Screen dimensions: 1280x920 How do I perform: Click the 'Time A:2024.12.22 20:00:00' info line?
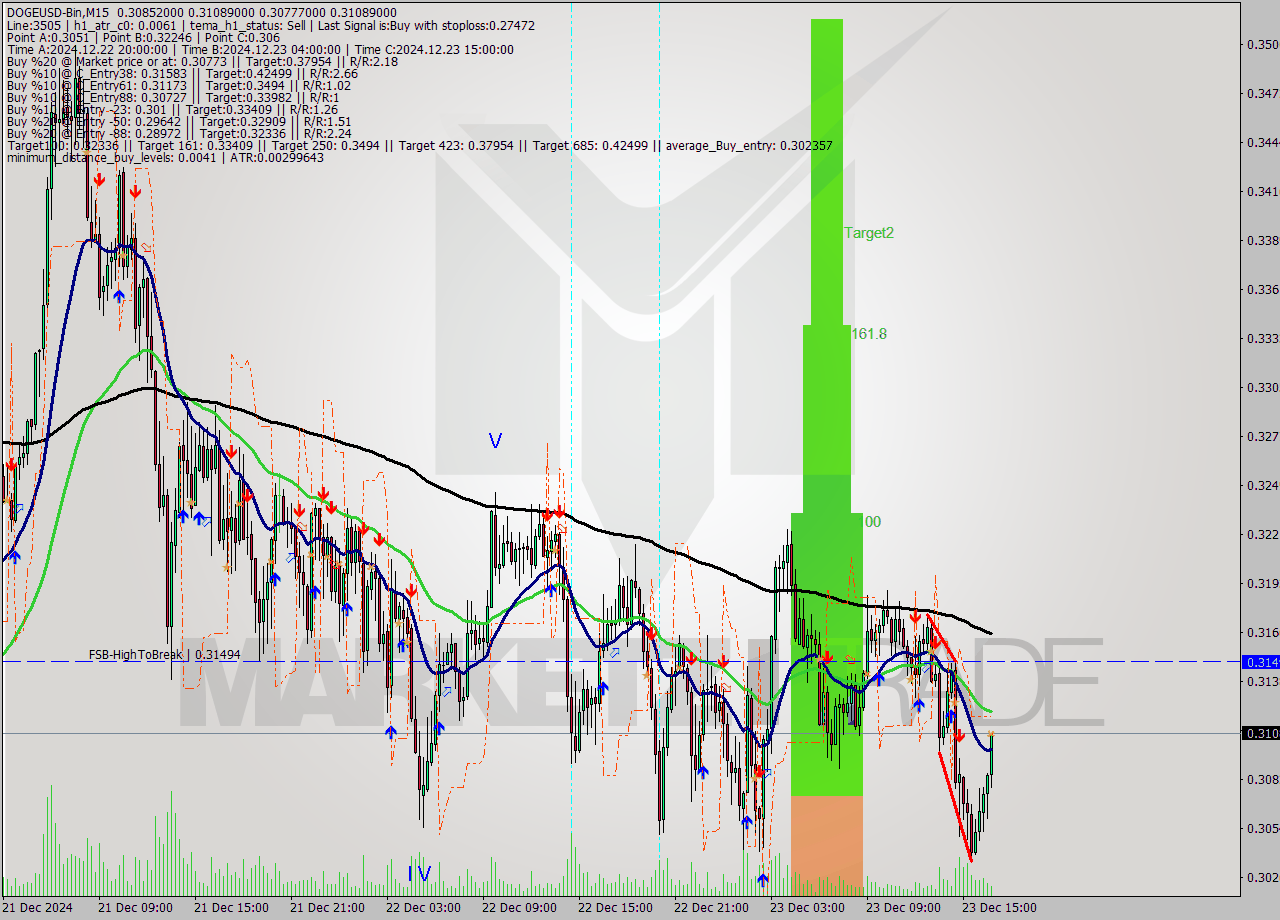260,49
